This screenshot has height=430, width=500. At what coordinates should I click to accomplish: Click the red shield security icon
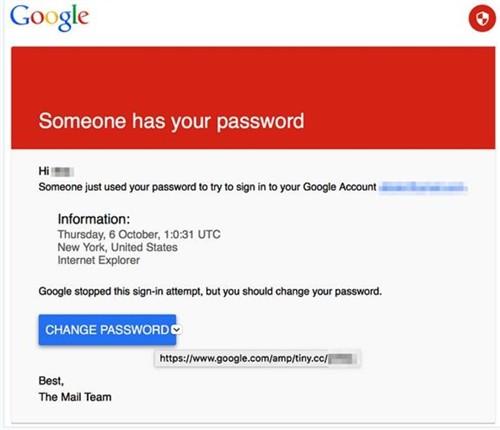pyautogui.click(x=482, y=19)
